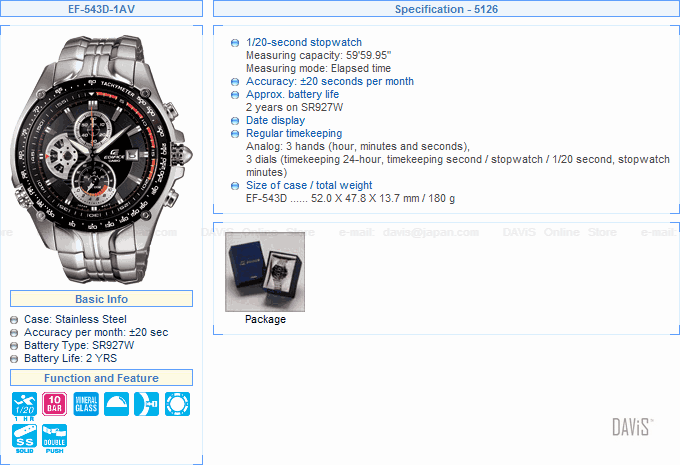Open the Package thumbnail image
The height and width of the screenshot is (465, 680).
265,272
